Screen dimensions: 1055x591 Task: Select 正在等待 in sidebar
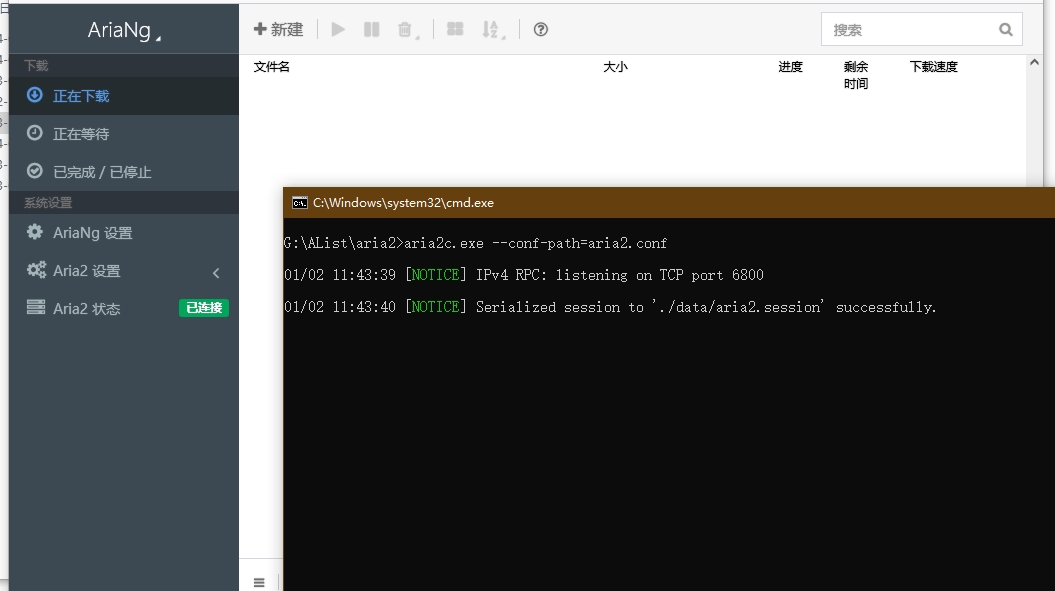(x=124, y=134)
